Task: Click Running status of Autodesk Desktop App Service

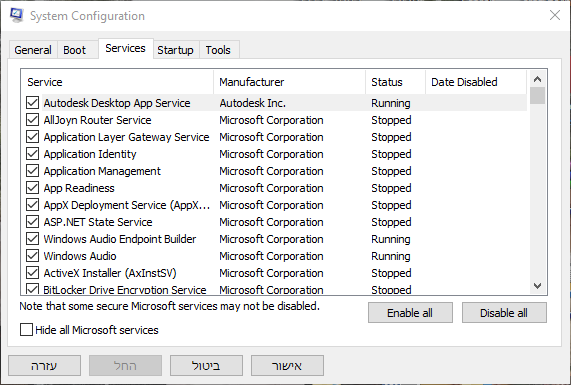Action: click(x=391, y=103)
